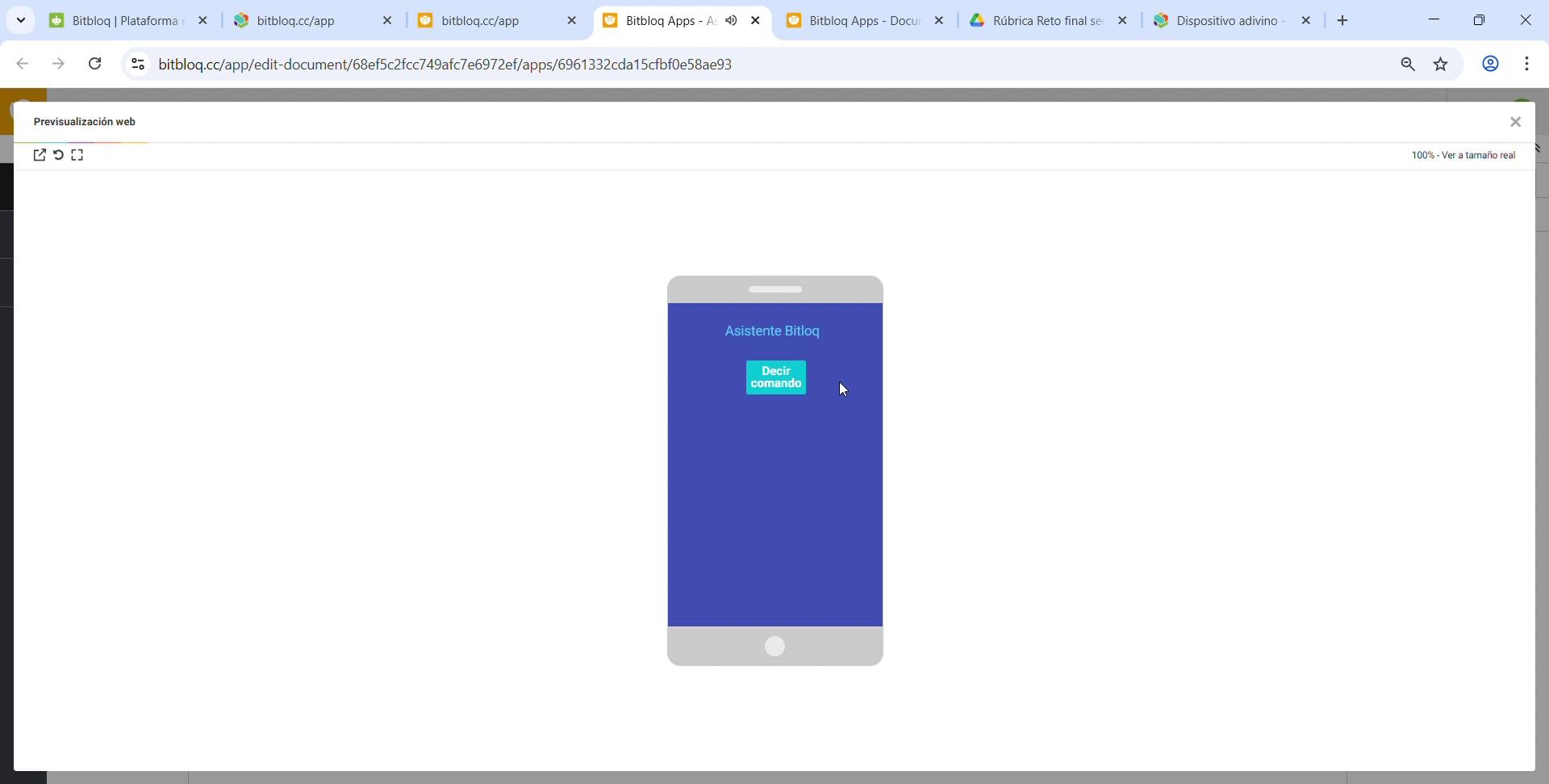Screen dimensions: 1549x784
Task: Open Chrome's three-dot menu
Action: pos(1526,64)
